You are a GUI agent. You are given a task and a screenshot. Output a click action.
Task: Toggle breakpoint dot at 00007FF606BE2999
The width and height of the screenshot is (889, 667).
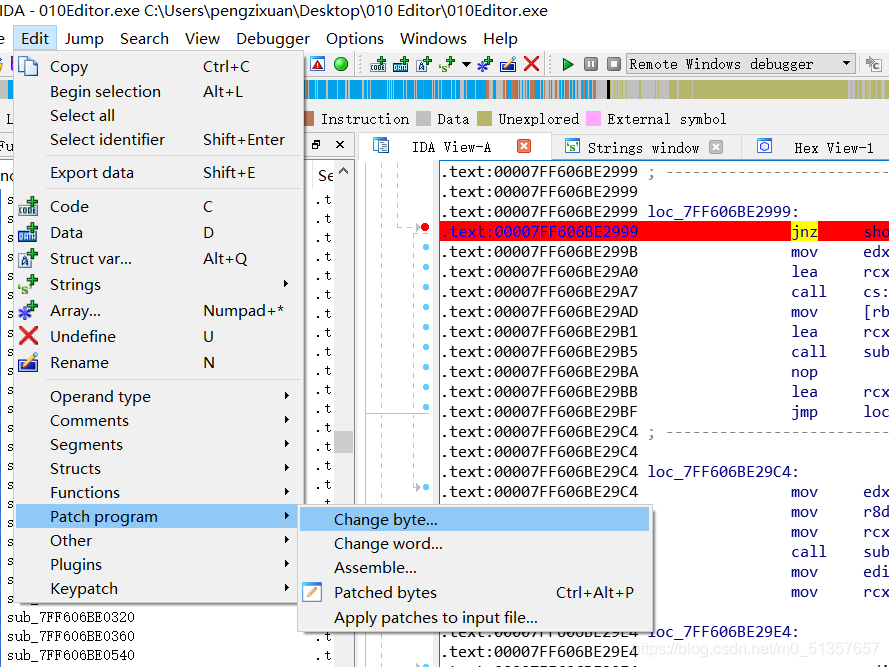click(425, 227)
